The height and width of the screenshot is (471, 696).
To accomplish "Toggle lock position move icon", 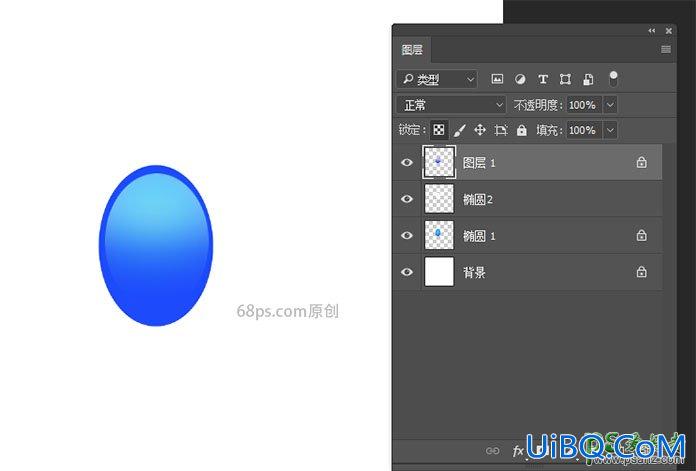I will (x=480, y=130).
